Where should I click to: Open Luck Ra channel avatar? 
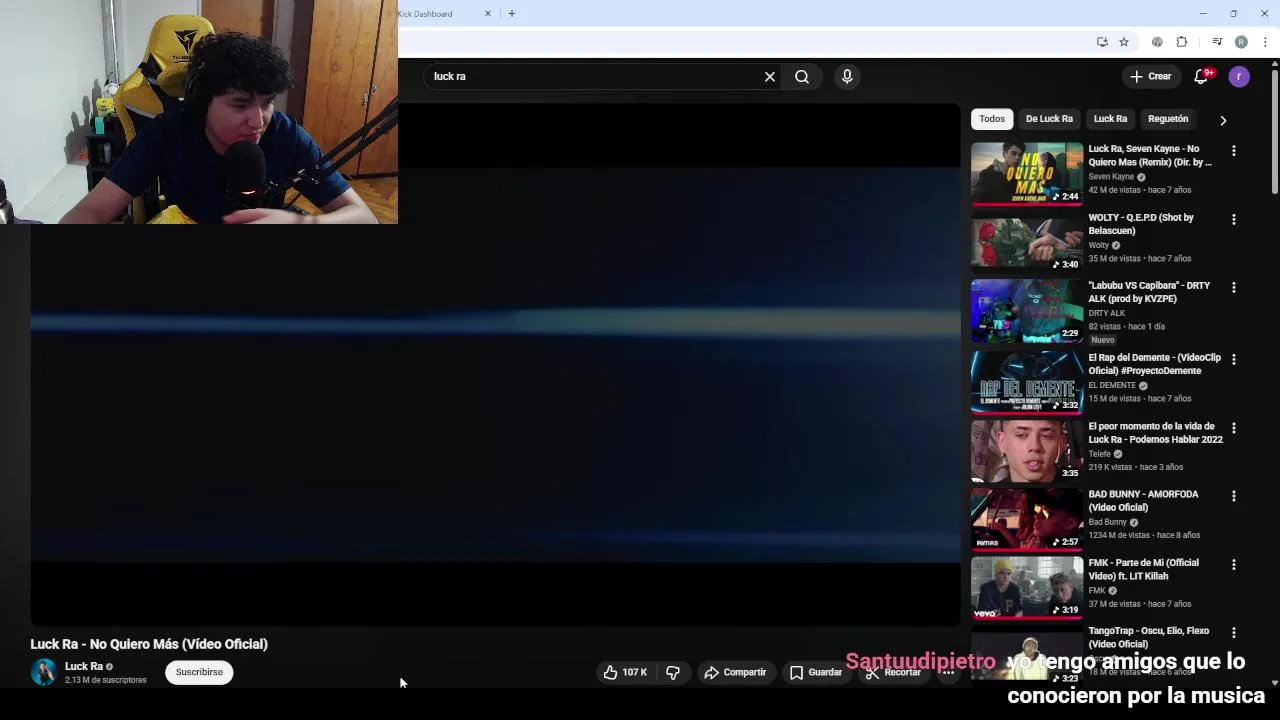coord(43,672)
